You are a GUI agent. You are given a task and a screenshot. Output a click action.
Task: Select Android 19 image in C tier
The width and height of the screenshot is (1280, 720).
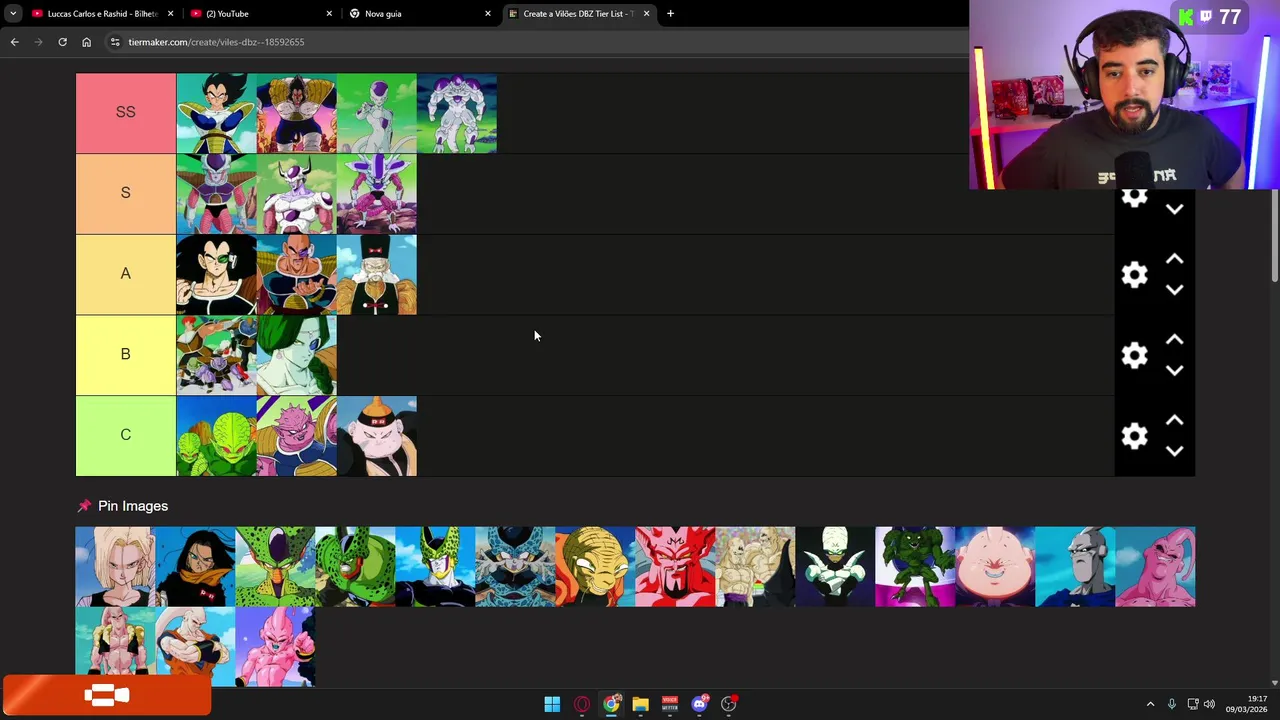[376, 436]
